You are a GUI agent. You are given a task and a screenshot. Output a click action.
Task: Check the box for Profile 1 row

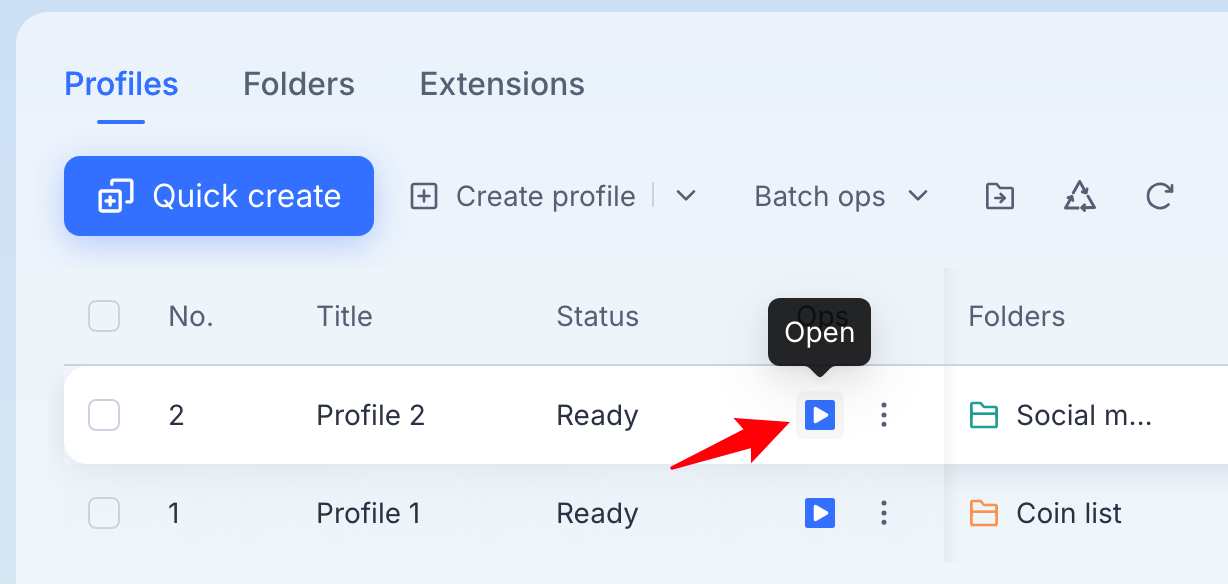104,514
